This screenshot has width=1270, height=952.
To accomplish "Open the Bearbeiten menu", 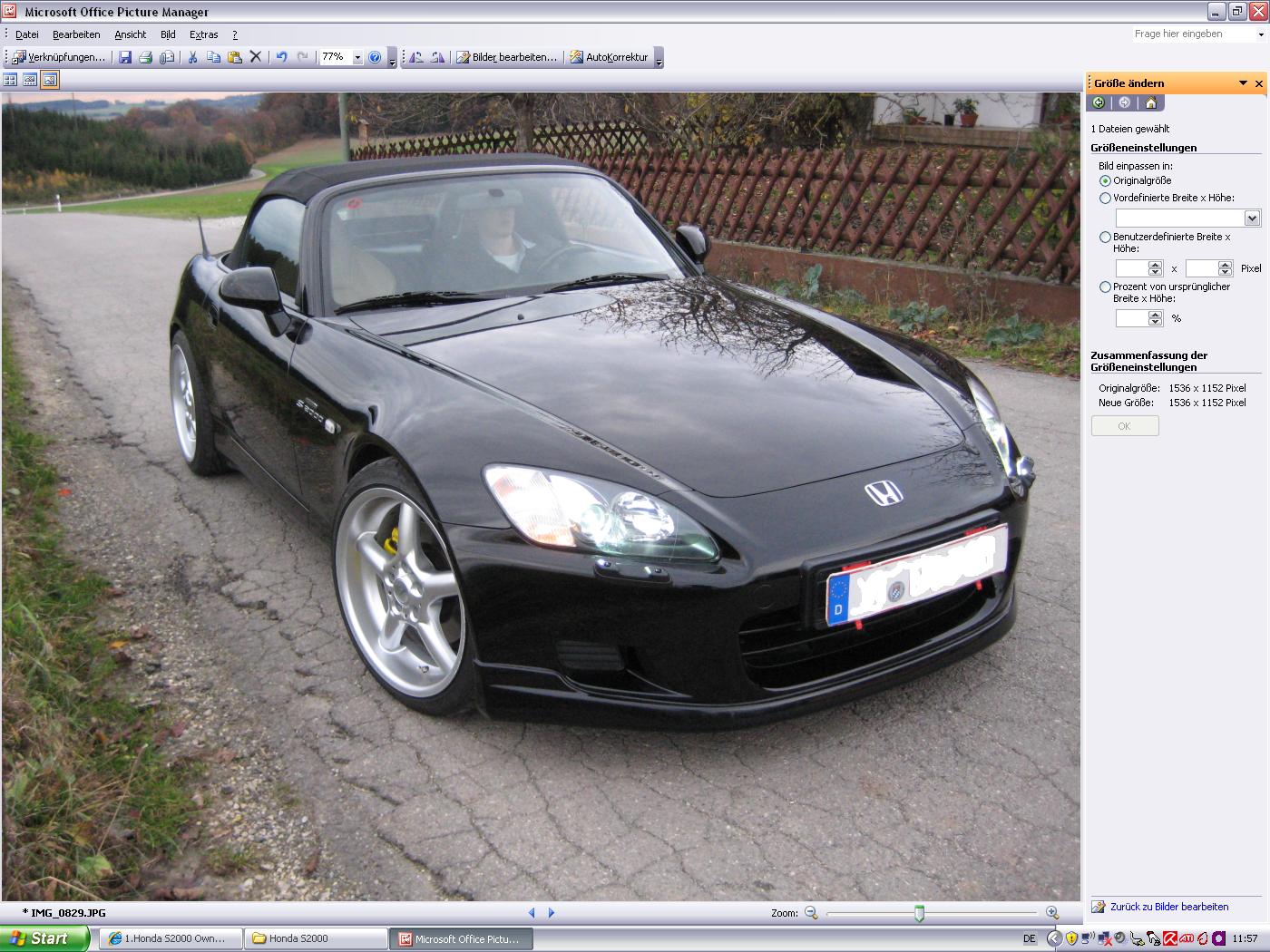I will (x=76, y=34).
